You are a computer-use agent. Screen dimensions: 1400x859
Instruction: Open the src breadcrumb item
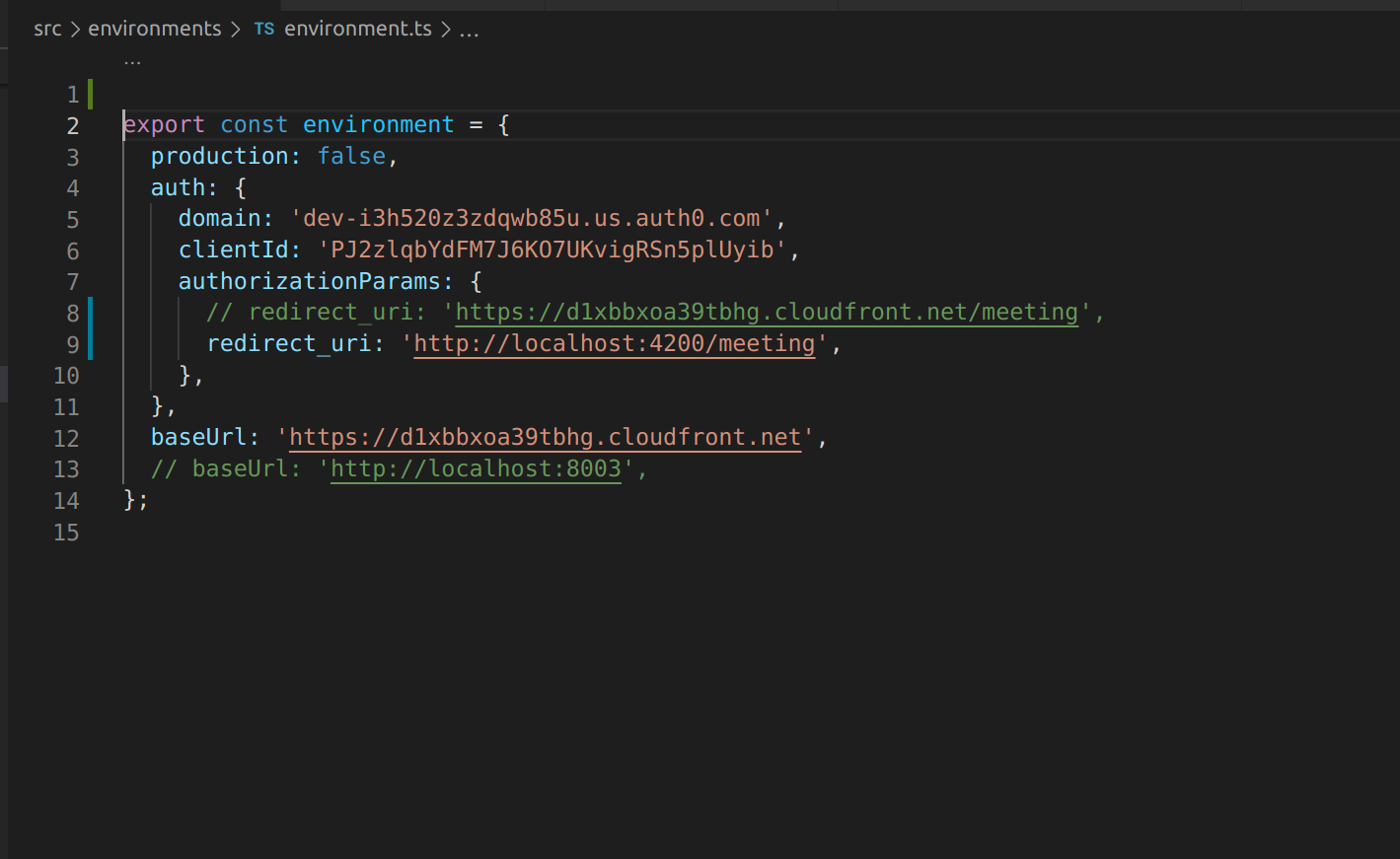47,29
